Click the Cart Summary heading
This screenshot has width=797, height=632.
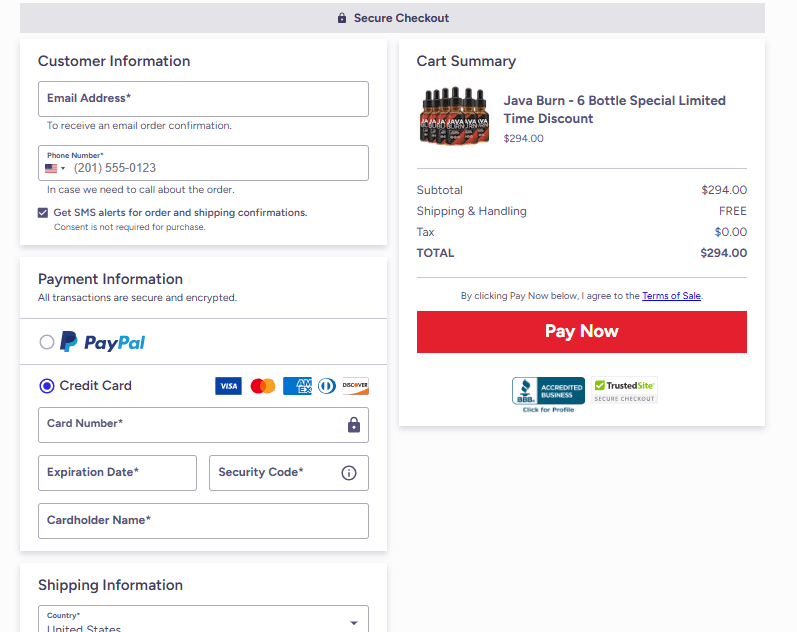click(466, 61)
